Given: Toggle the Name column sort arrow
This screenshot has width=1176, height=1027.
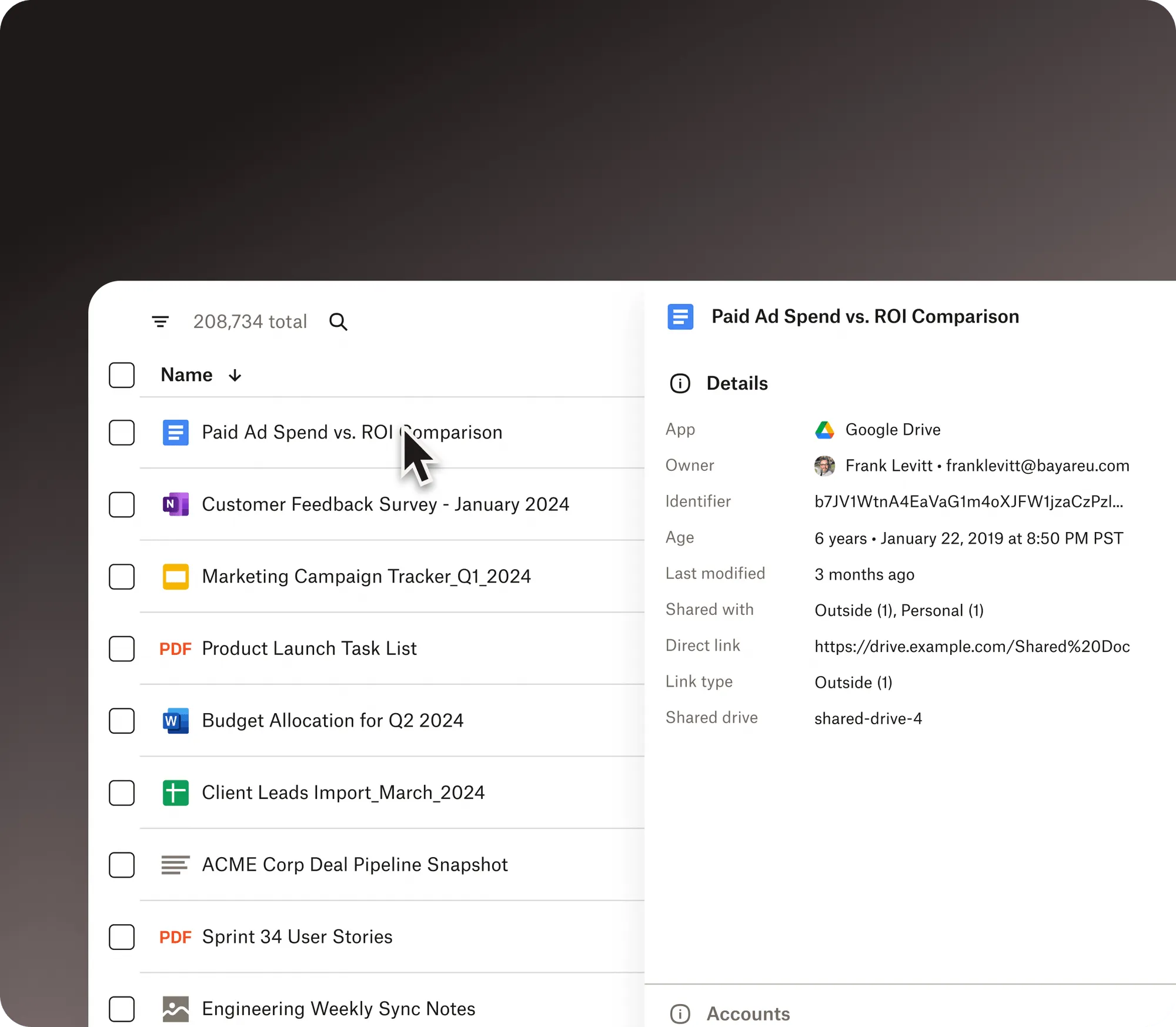Looking at the screenshot, I should point(235,375).
